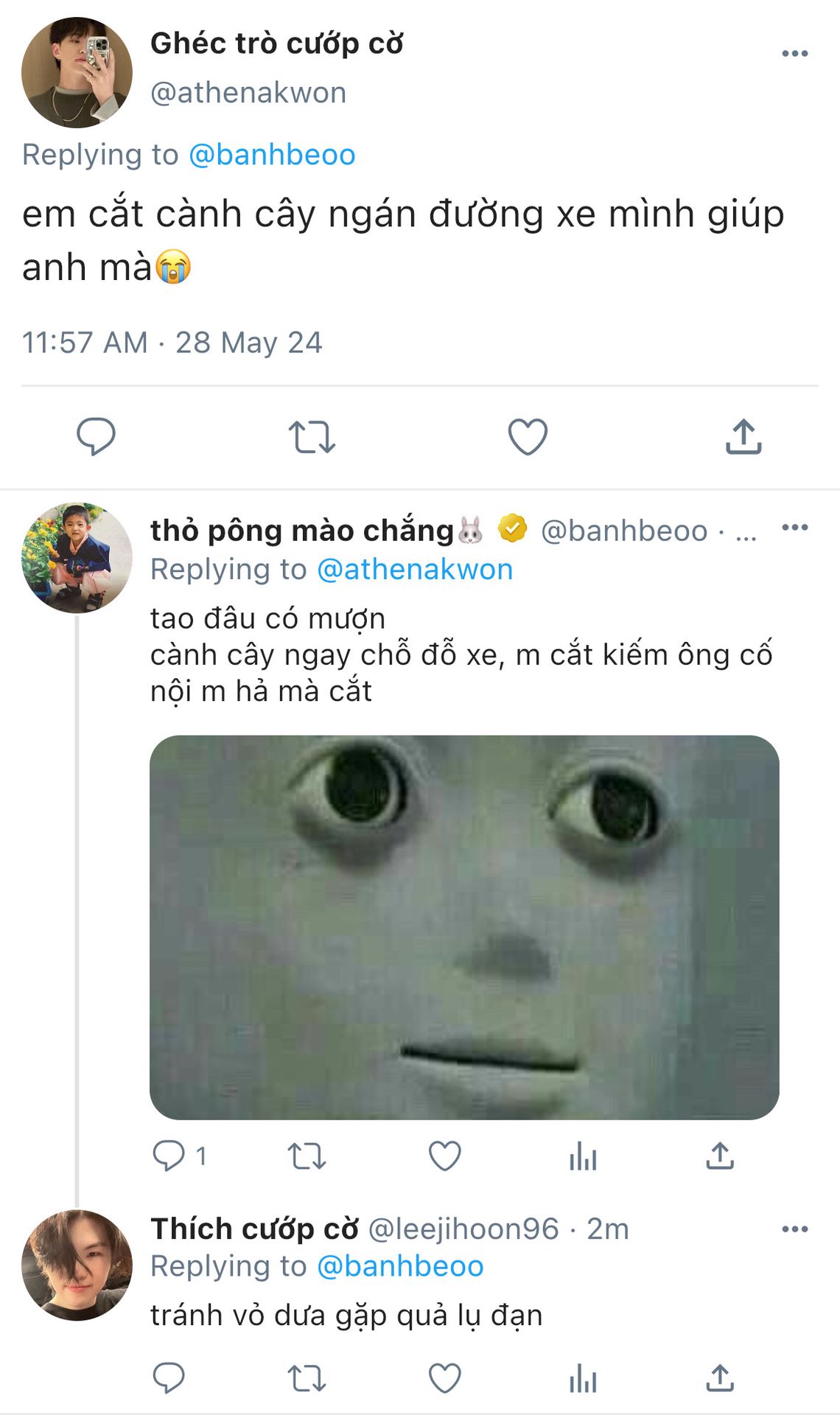Open reply thread on banhbeoo's tweet
Viewport: 840px width, 1415px height.
(x=169, y=1156)
